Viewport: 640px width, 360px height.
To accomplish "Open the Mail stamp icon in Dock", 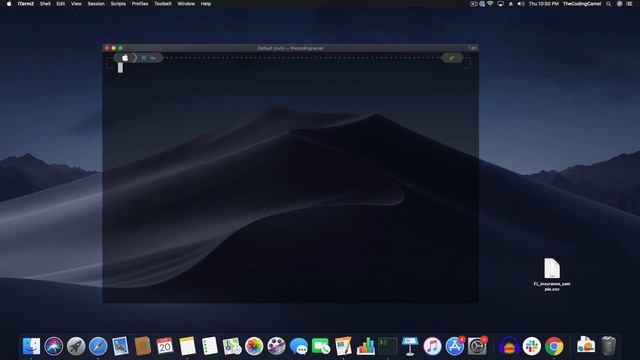I will pyautogui.click(x=120, y=346).
